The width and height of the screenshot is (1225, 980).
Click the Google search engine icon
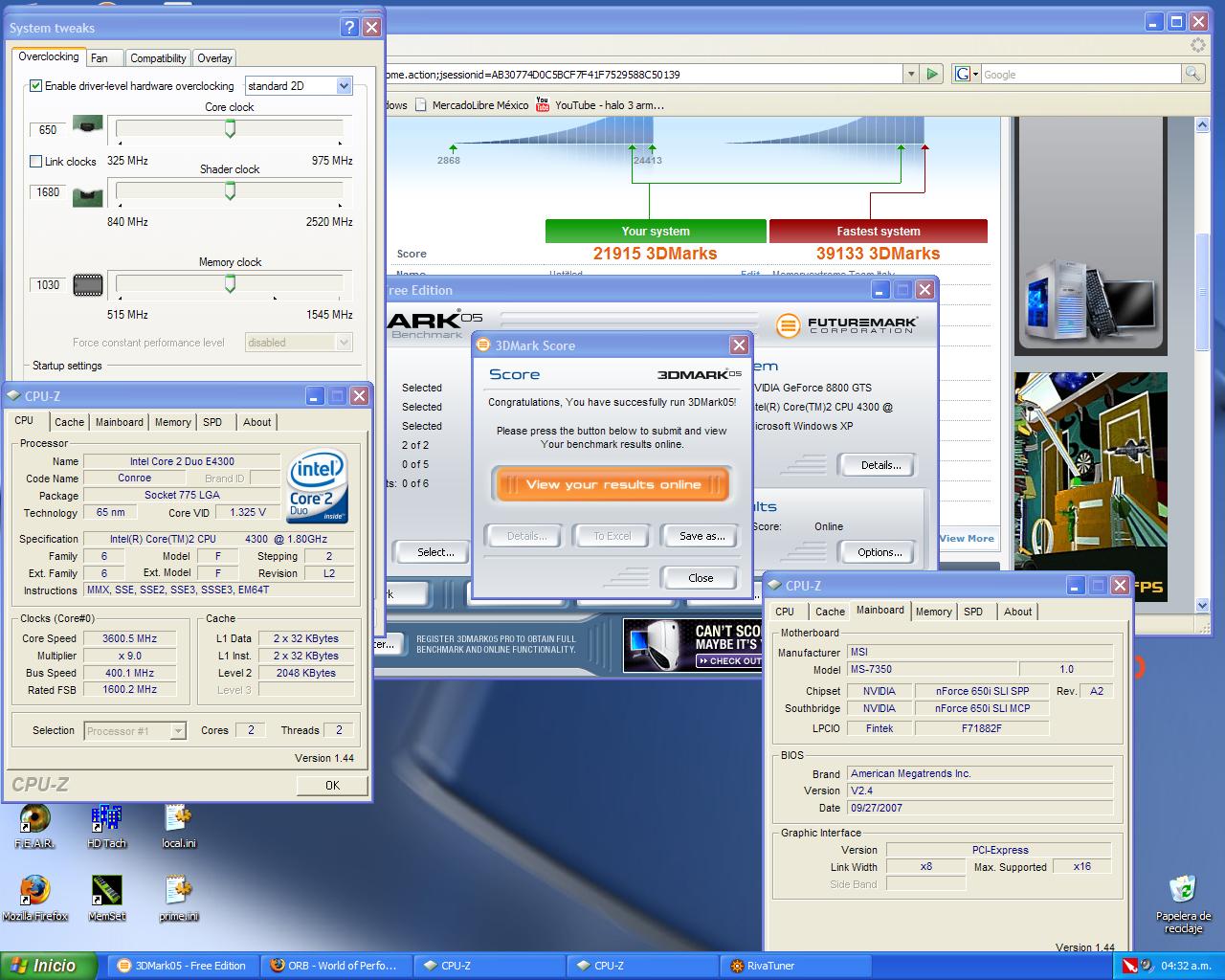click(x=962, y=74)
